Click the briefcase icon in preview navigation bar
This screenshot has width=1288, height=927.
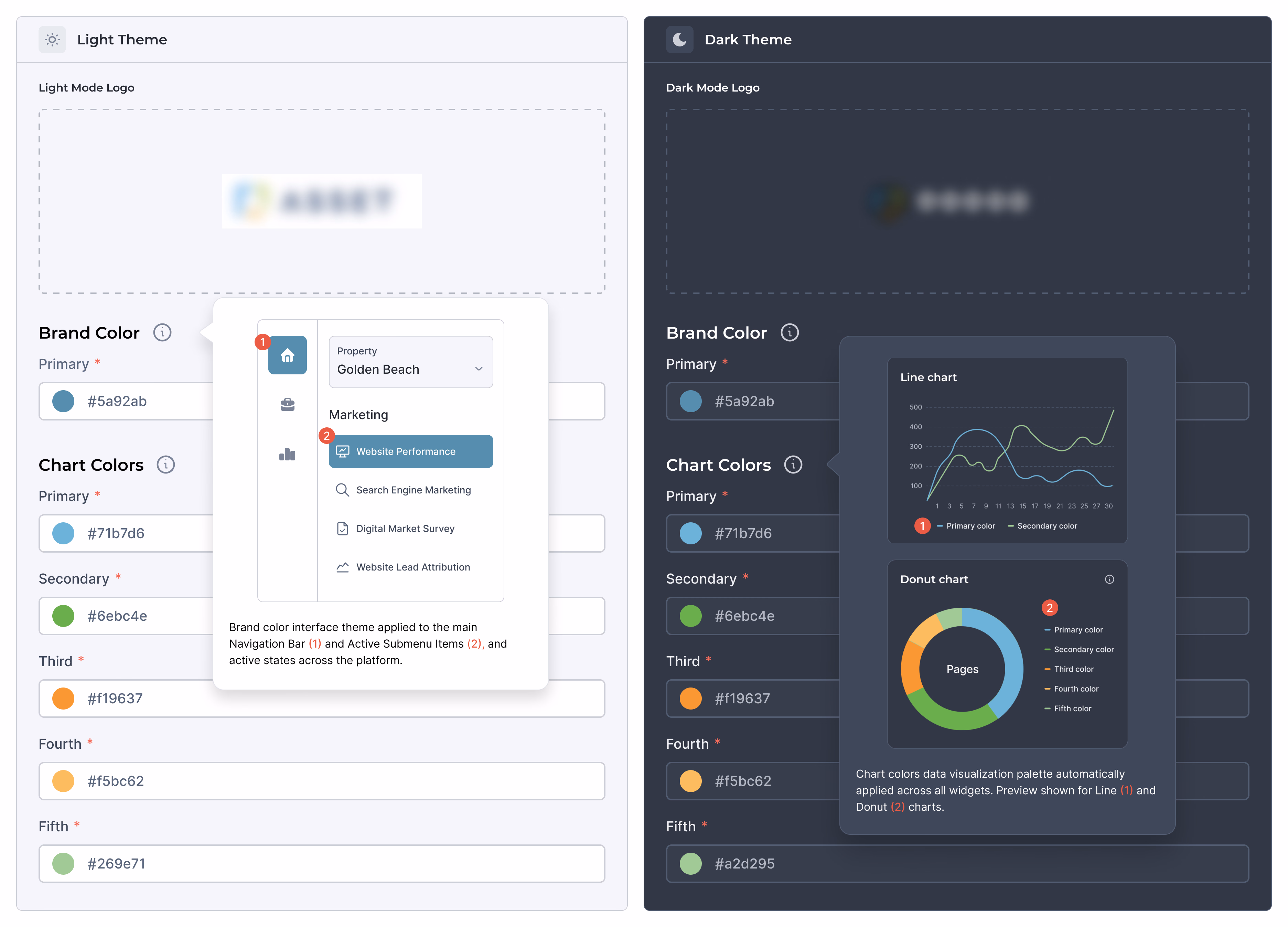coord(287,404)
